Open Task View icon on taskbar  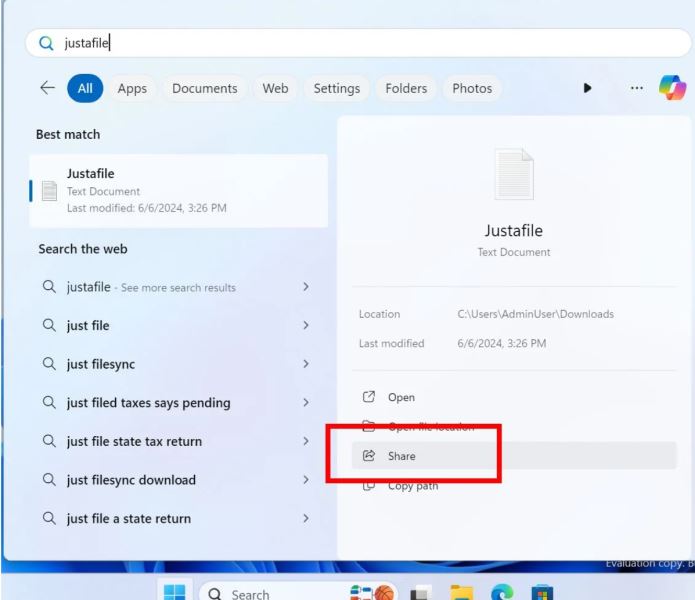[421, 593]
